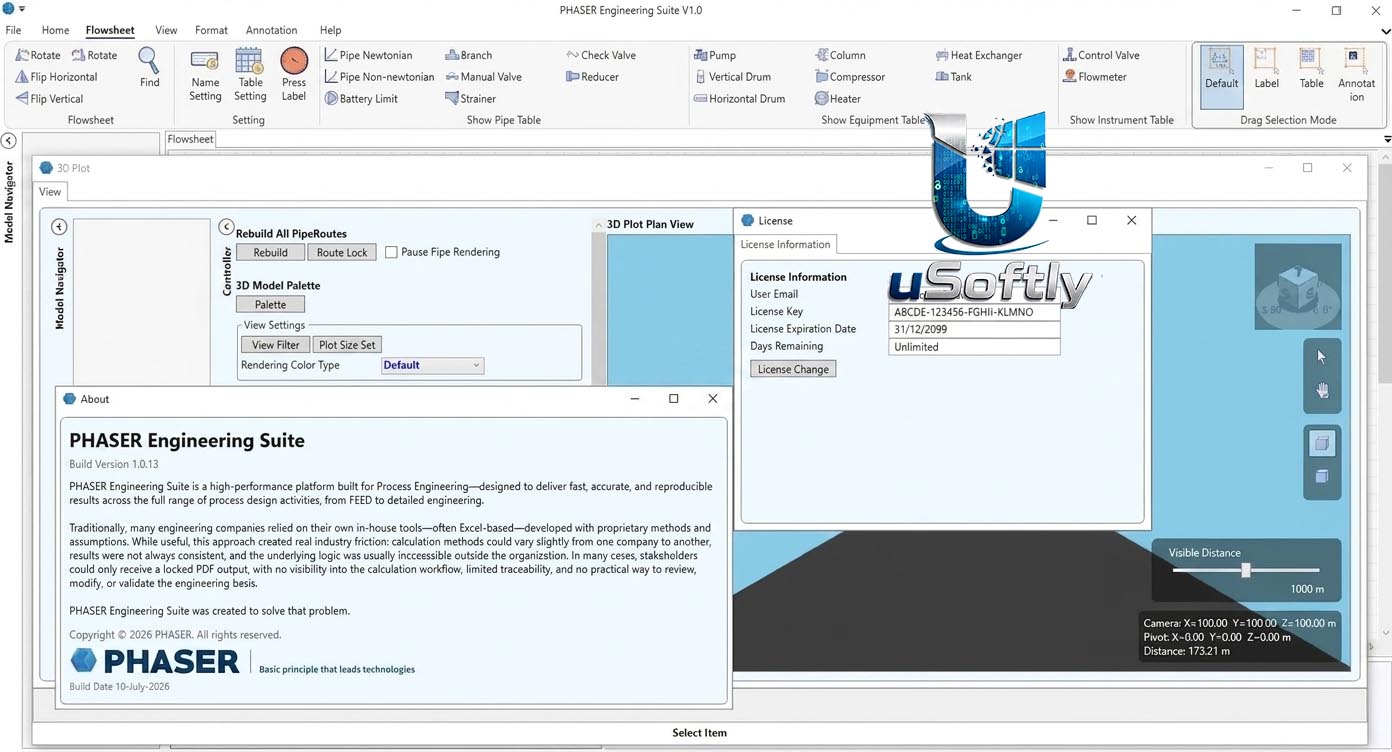Switch drag selection mode to Default
1392x752 pixels.
(1221, 75)
